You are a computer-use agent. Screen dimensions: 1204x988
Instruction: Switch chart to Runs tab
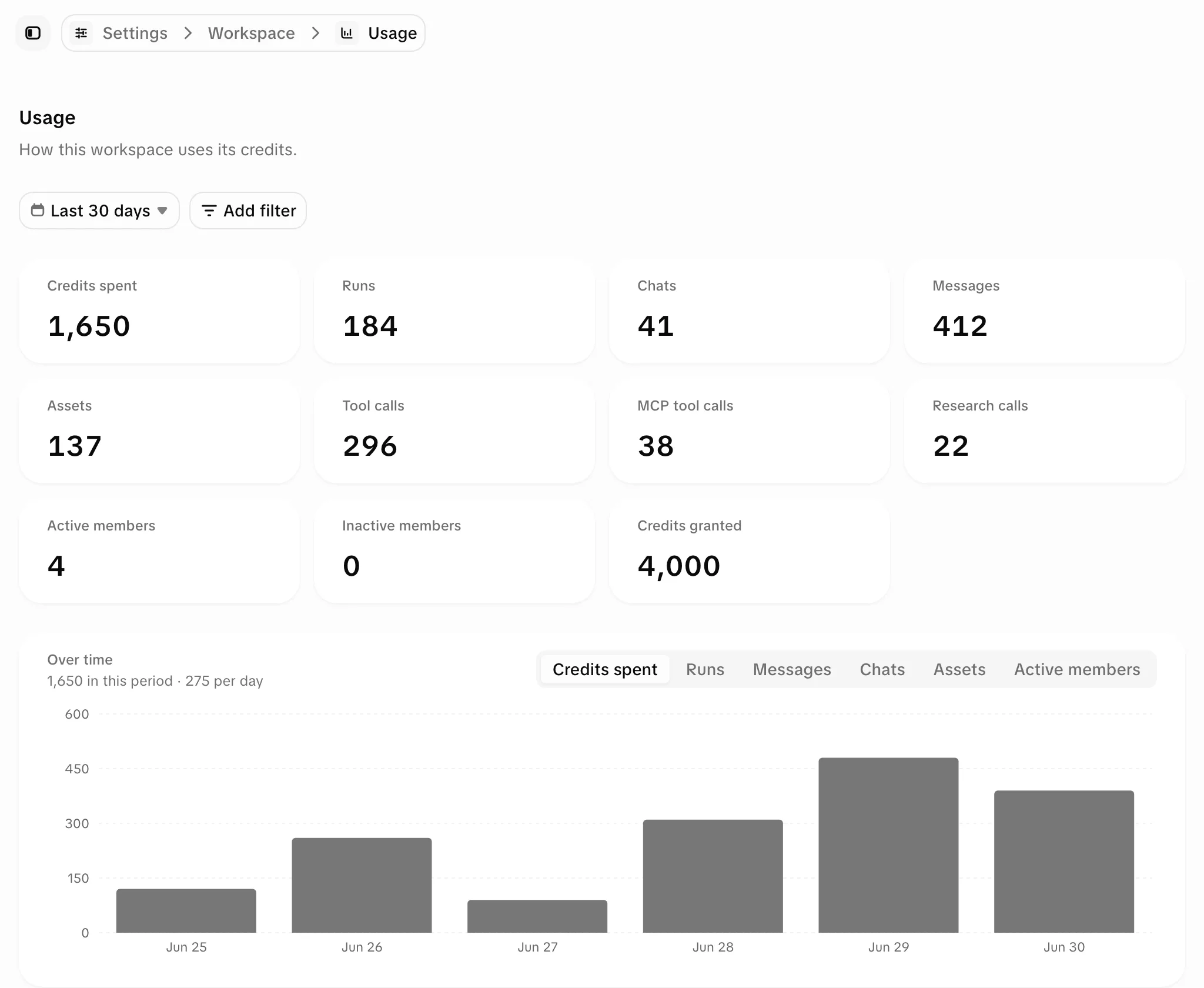pos(705,669)
